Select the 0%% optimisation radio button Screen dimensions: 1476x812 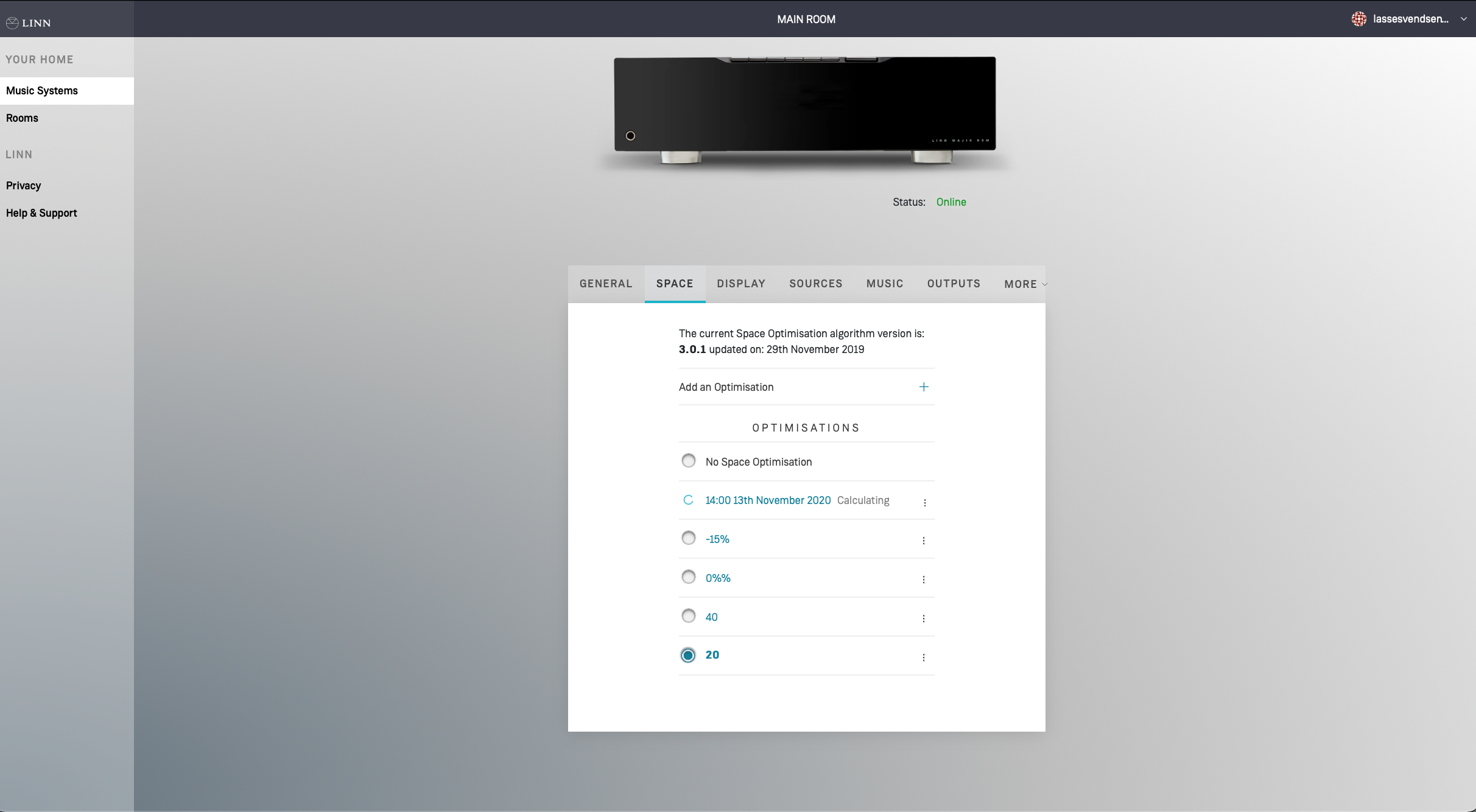[x=688, y=577]
